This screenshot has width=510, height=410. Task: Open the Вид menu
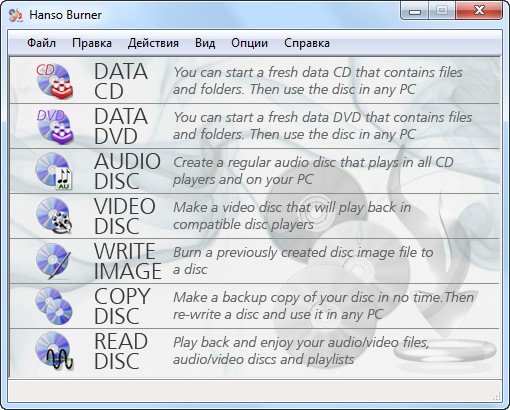(205, 43)
